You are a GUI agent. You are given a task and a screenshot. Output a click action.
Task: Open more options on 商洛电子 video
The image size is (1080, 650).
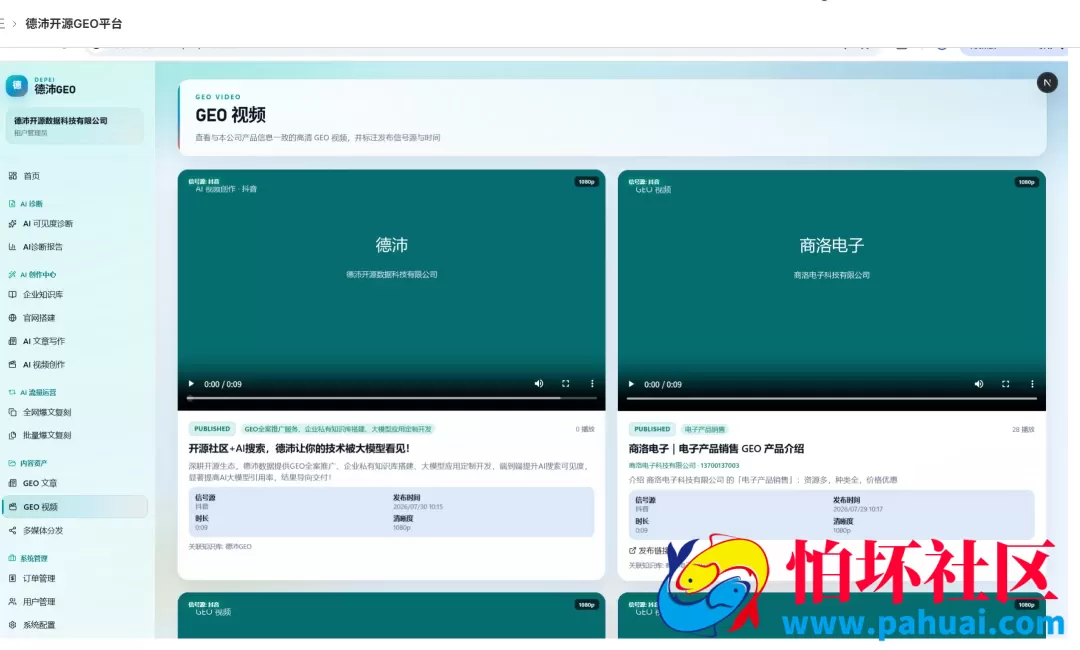click(1032, 384)
